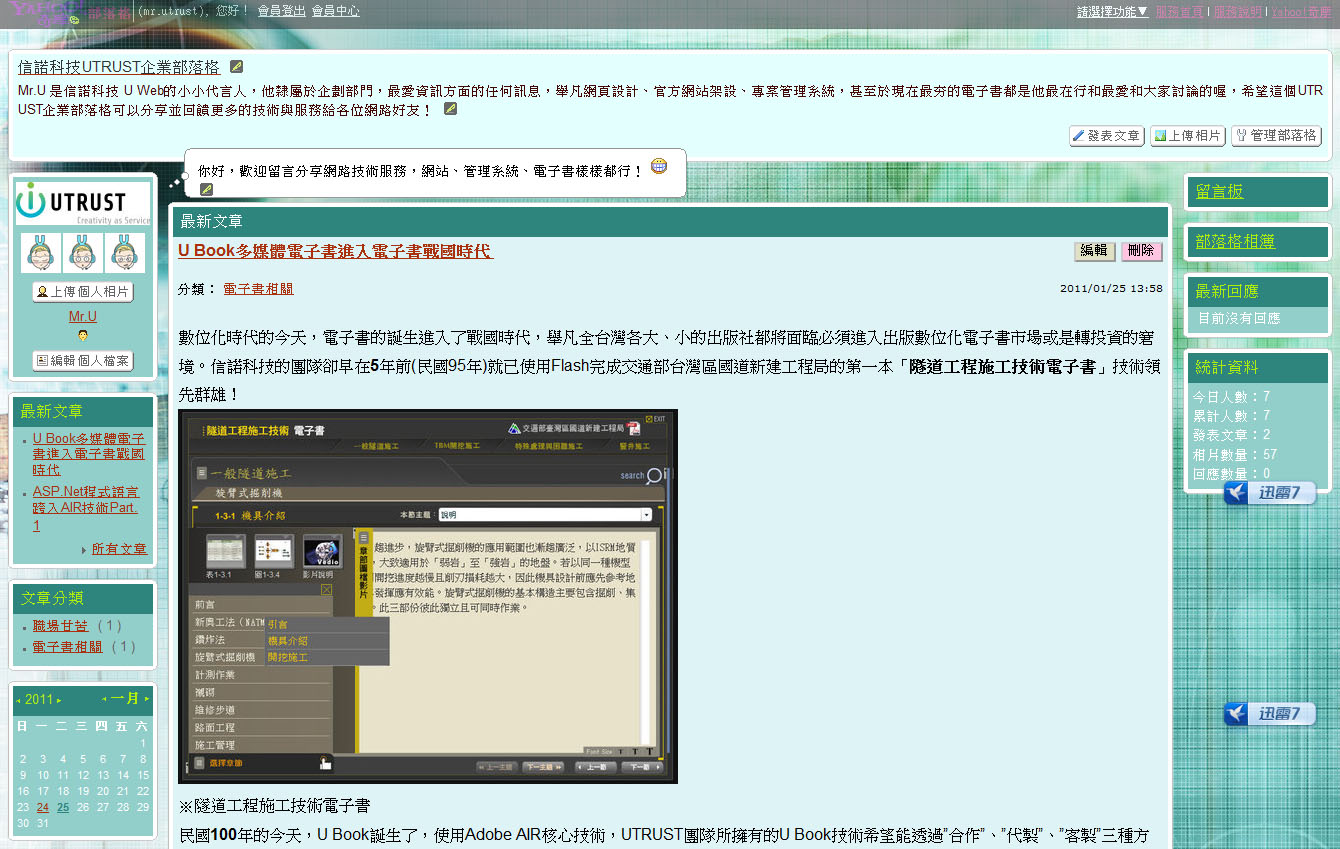Click the (mr.utrust) username in the header
Image resolution: width=1340 pixels, height=849 pixels.
point(170,12)
